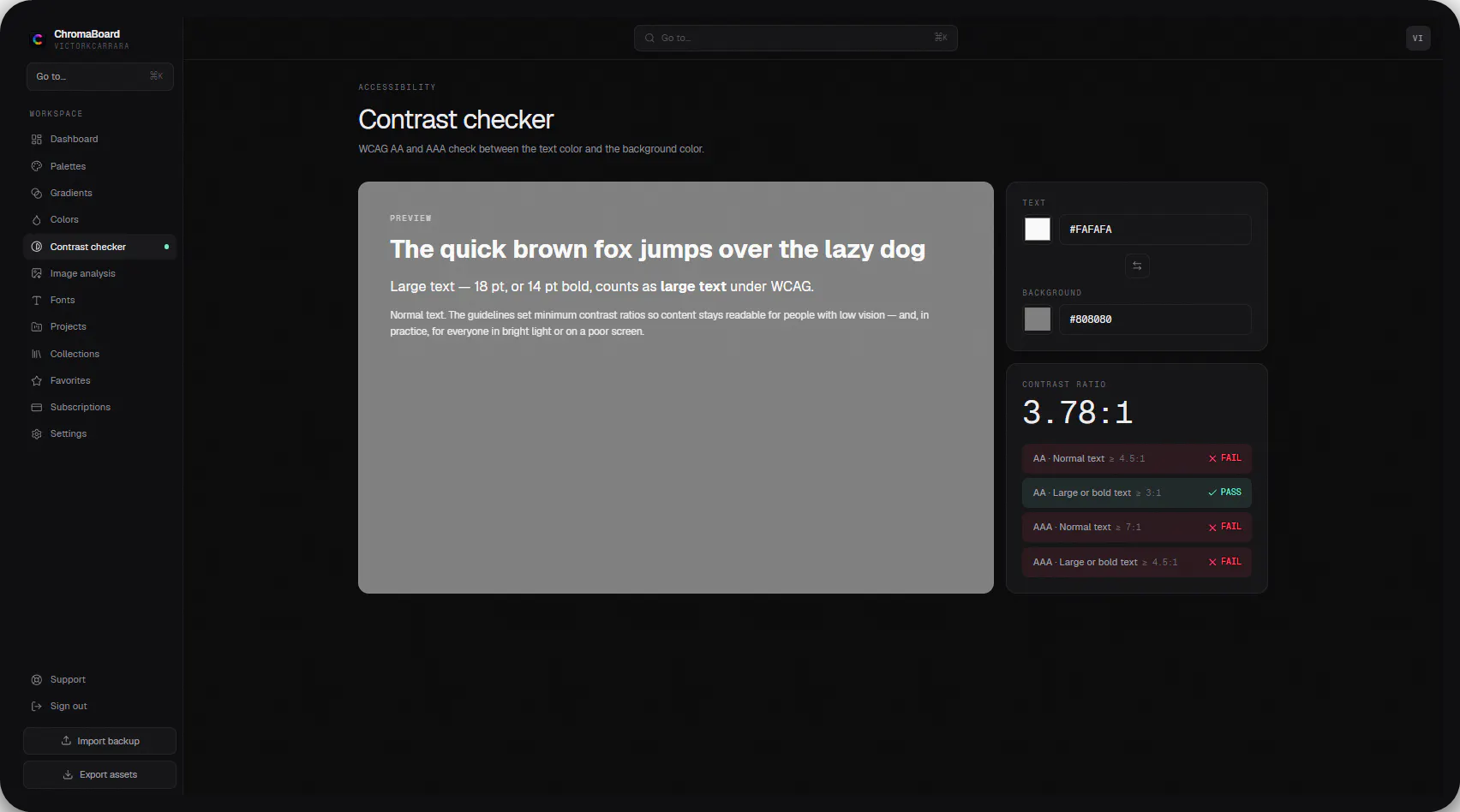Click the Contrast checker page title
Viewport: 1460px width, 812px height.
(x=456, y=120)
